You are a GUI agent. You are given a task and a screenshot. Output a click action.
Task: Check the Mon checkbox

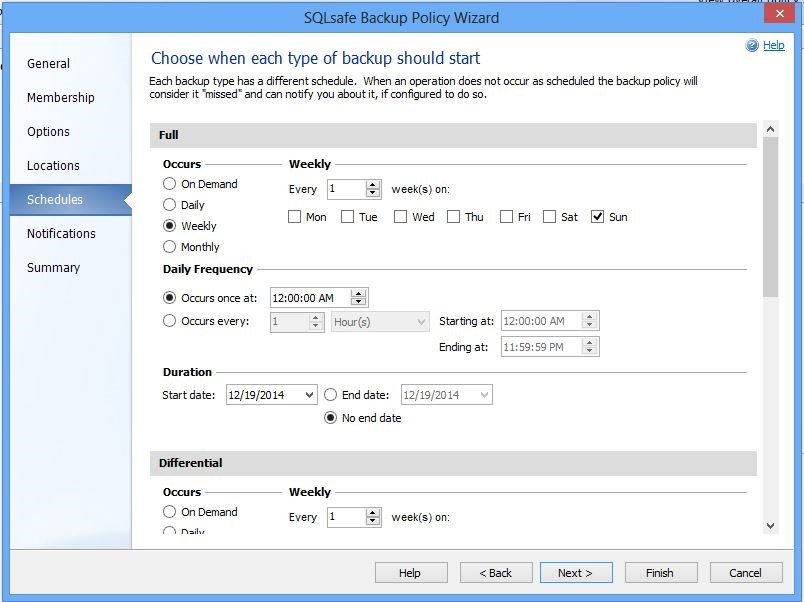pos(294,217)
